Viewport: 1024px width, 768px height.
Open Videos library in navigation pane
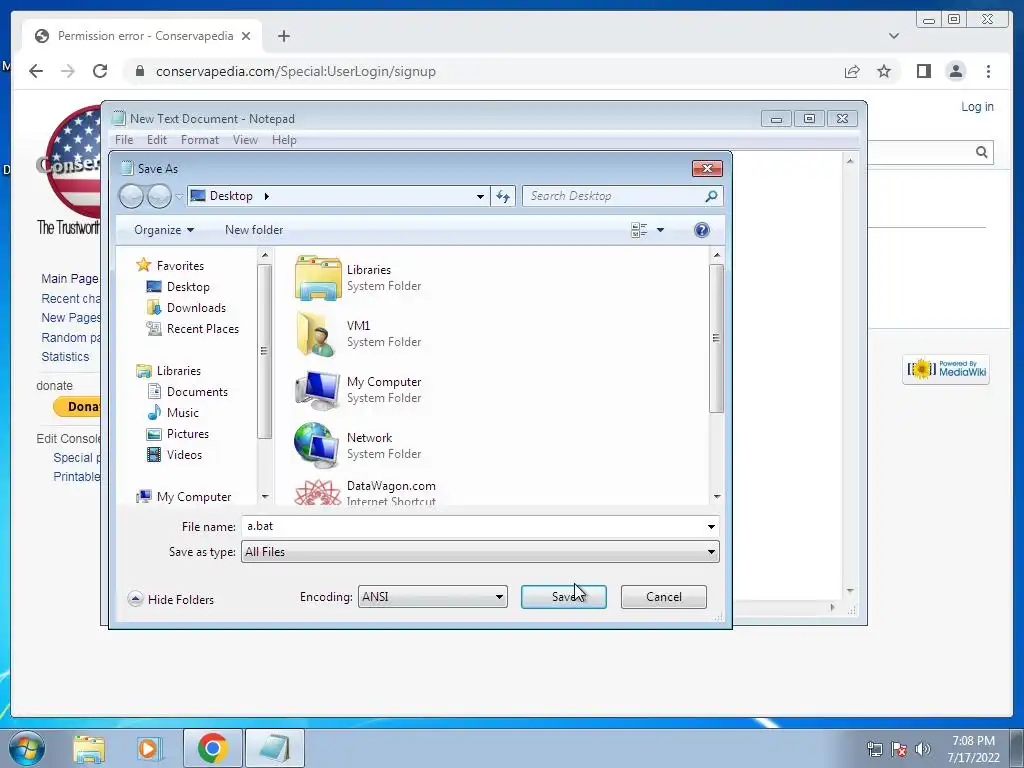pyautogui.click(x=175, y=455)
